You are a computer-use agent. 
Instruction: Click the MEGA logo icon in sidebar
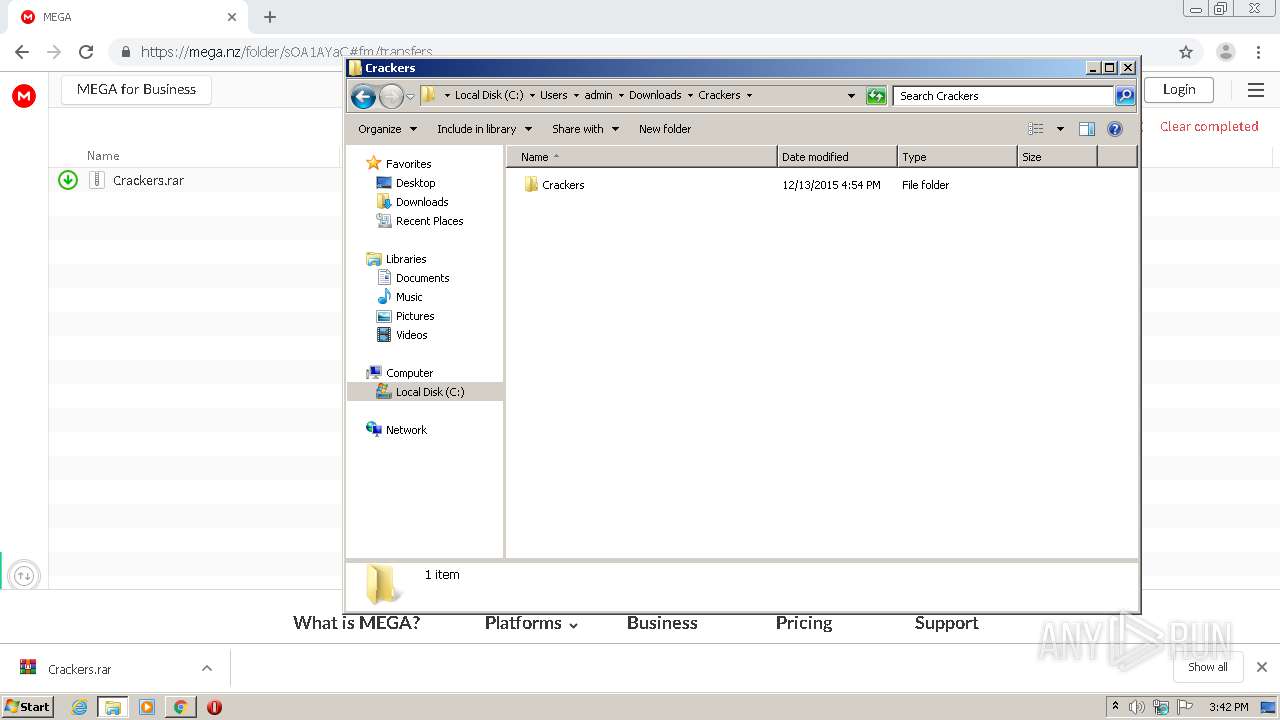point(24,96)
